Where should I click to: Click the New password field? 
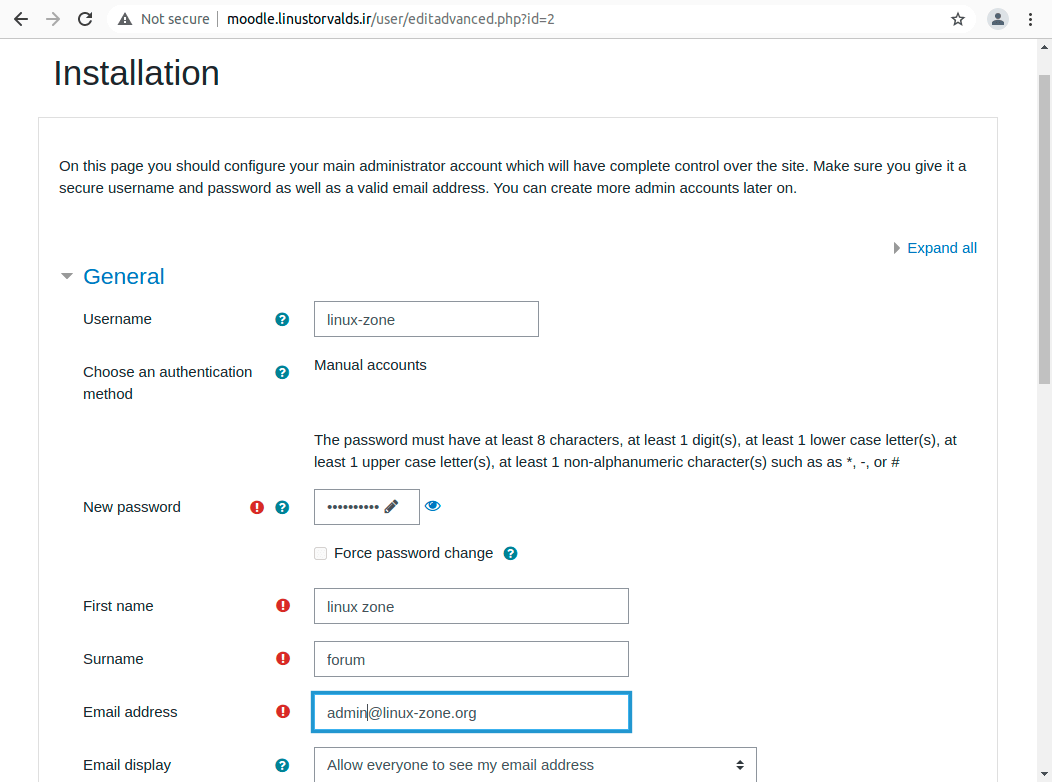[x=366, y=507]
